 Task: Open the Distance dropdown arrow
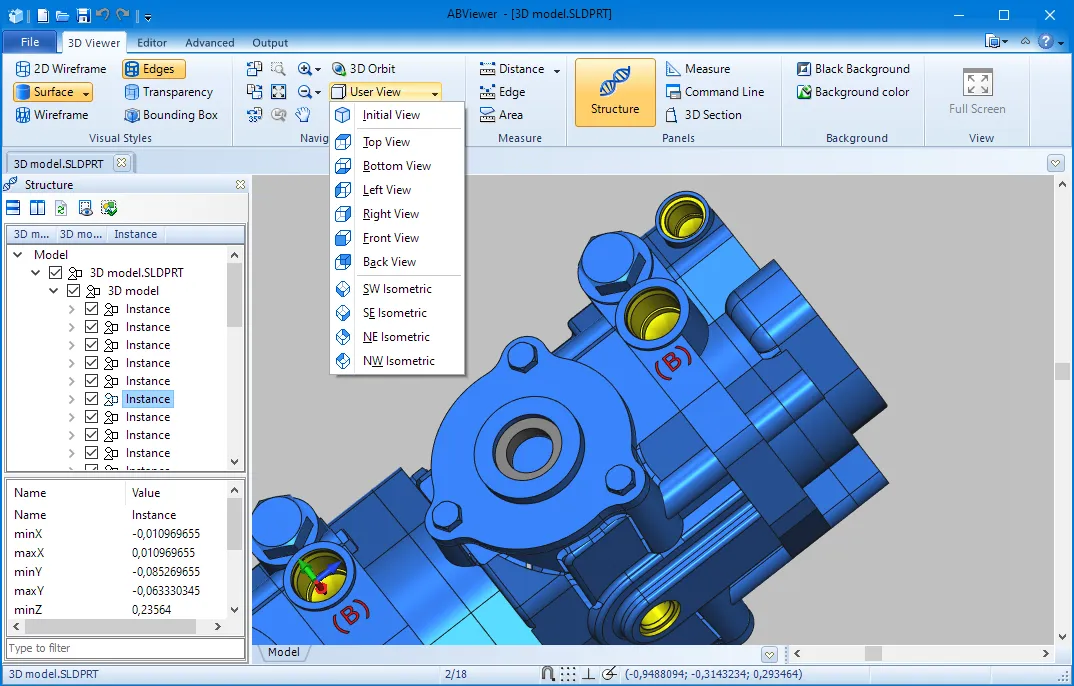click(x=556, y=70)
